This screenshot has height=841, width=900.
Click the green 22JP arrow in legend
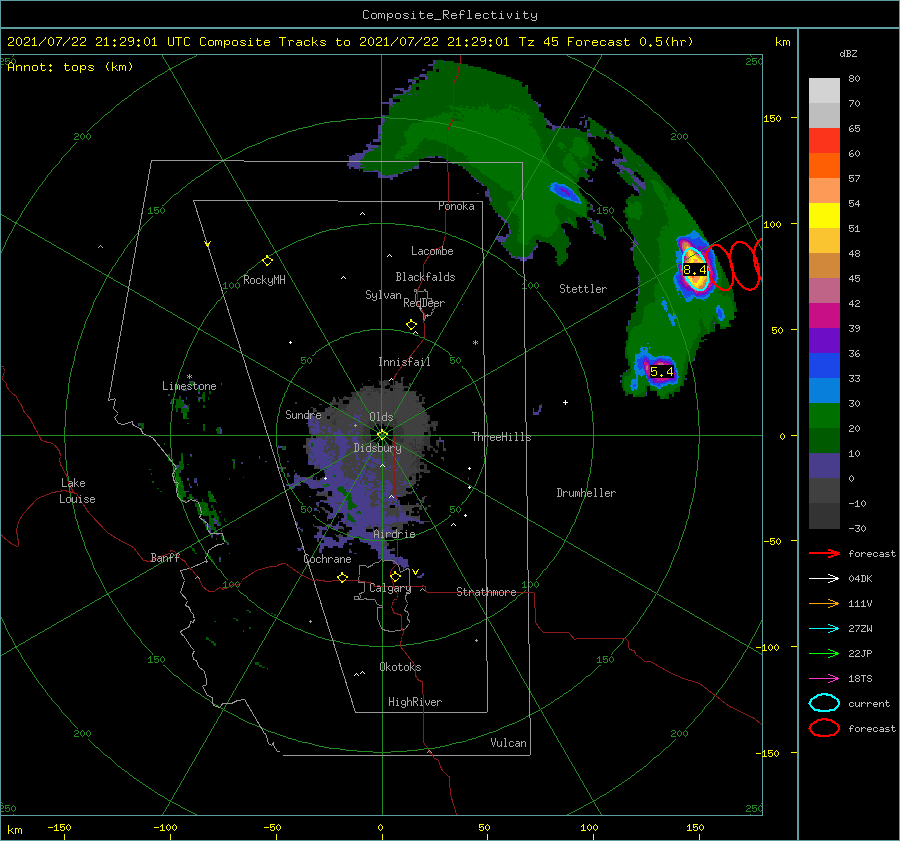pyautogui.click(x=824, y=653)
